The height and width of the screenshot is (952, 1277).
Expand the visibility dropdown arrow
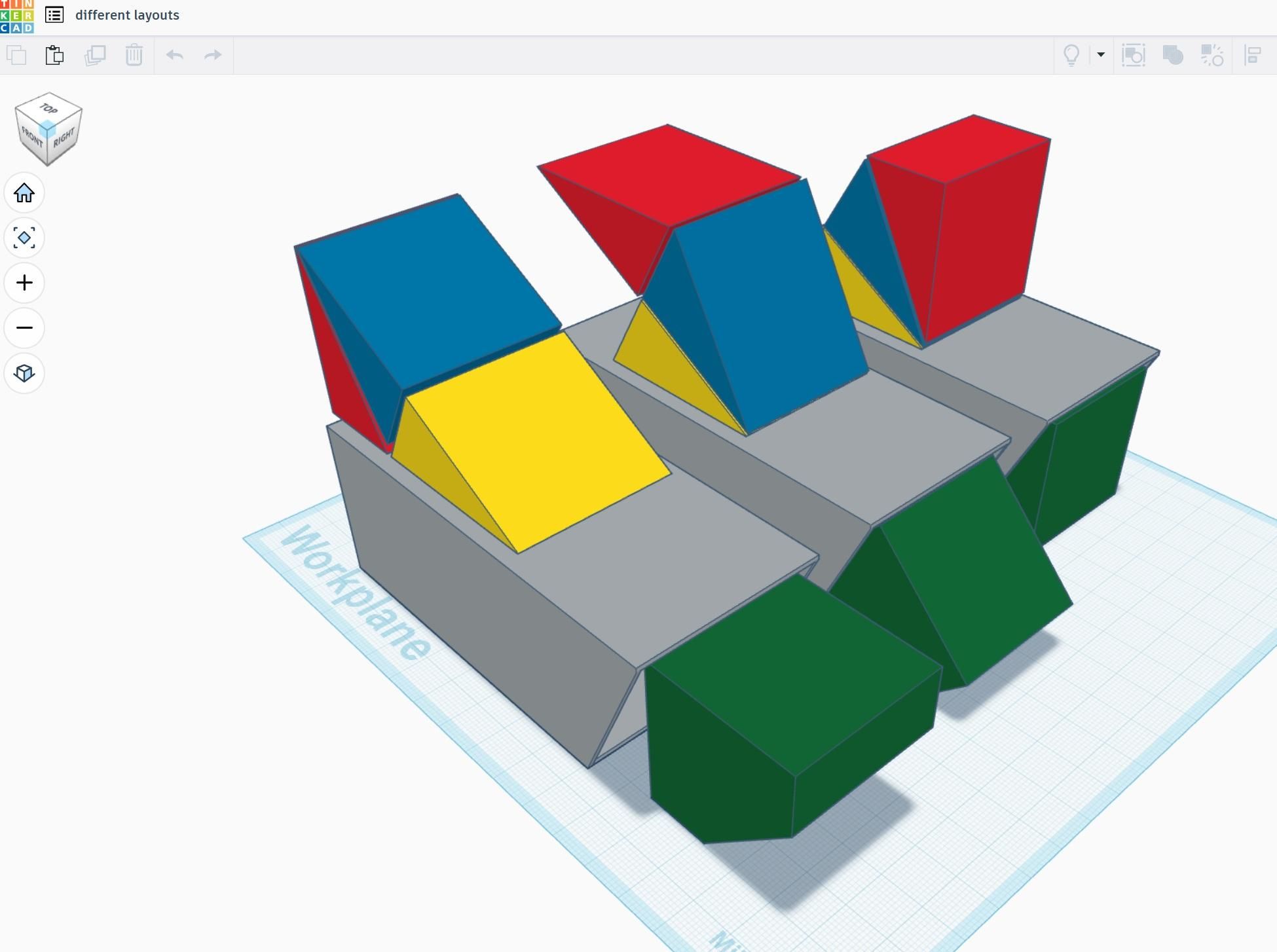(1101, 55)
